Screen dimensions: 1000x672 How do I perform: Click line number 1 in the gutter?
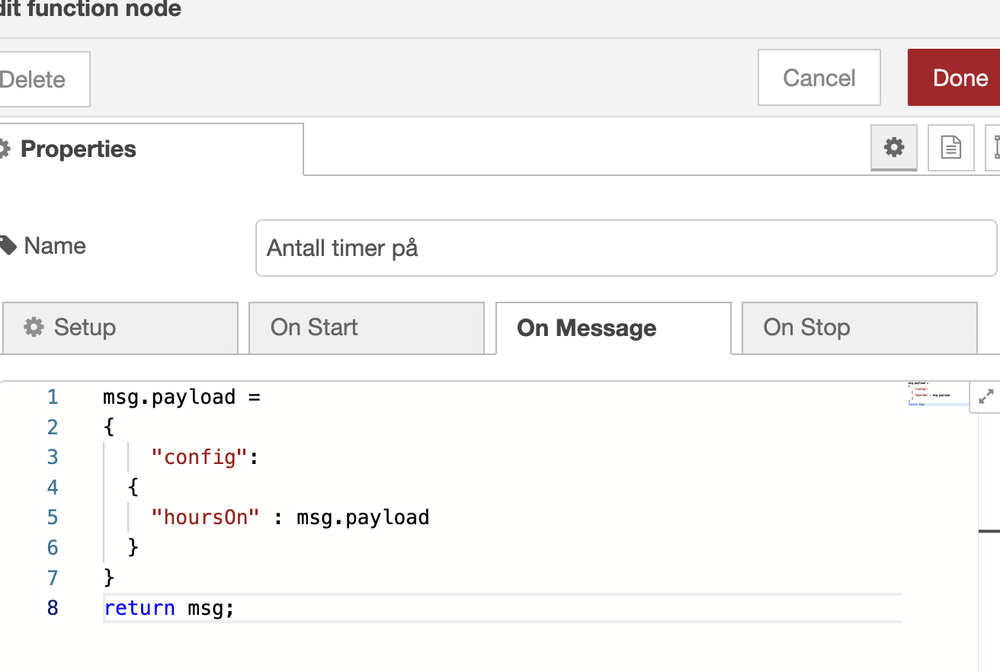pyautogui.click(x=52, y=397)
